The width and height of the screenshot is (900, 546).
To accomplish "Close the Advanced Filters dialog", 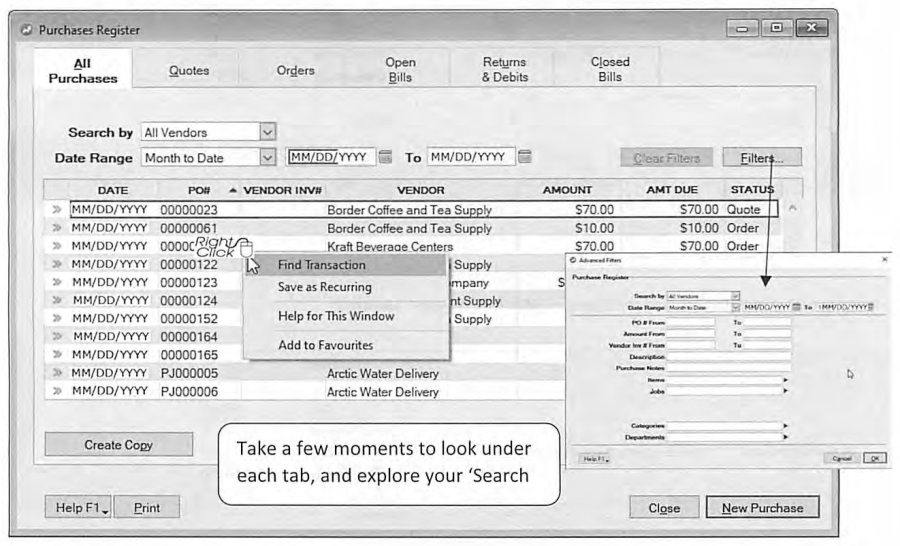I will click(x=884, y=260).
